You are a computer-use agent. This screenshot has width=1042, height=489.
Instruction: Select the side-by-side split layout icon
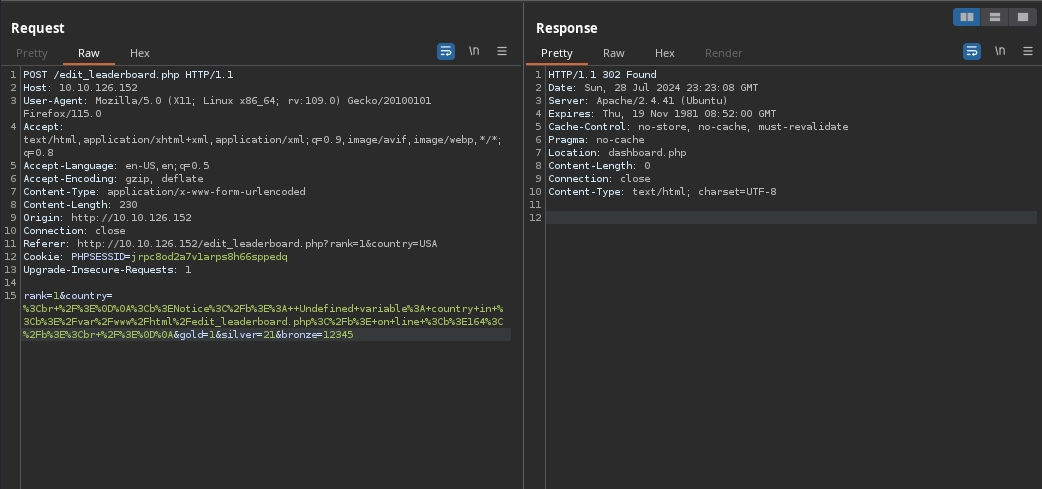click(966, 17)
